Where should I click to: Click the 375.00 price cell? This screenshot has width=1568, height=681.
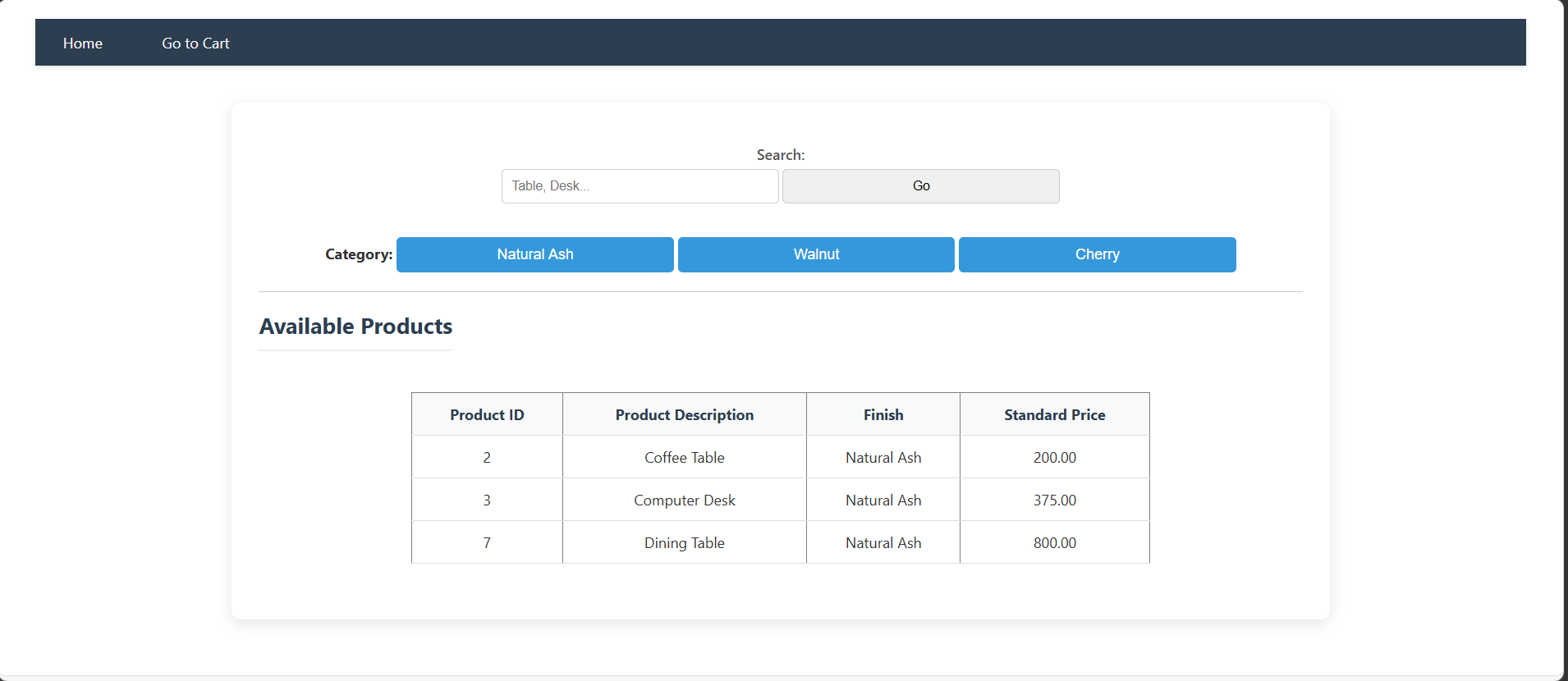click(x=1055, y=500)
